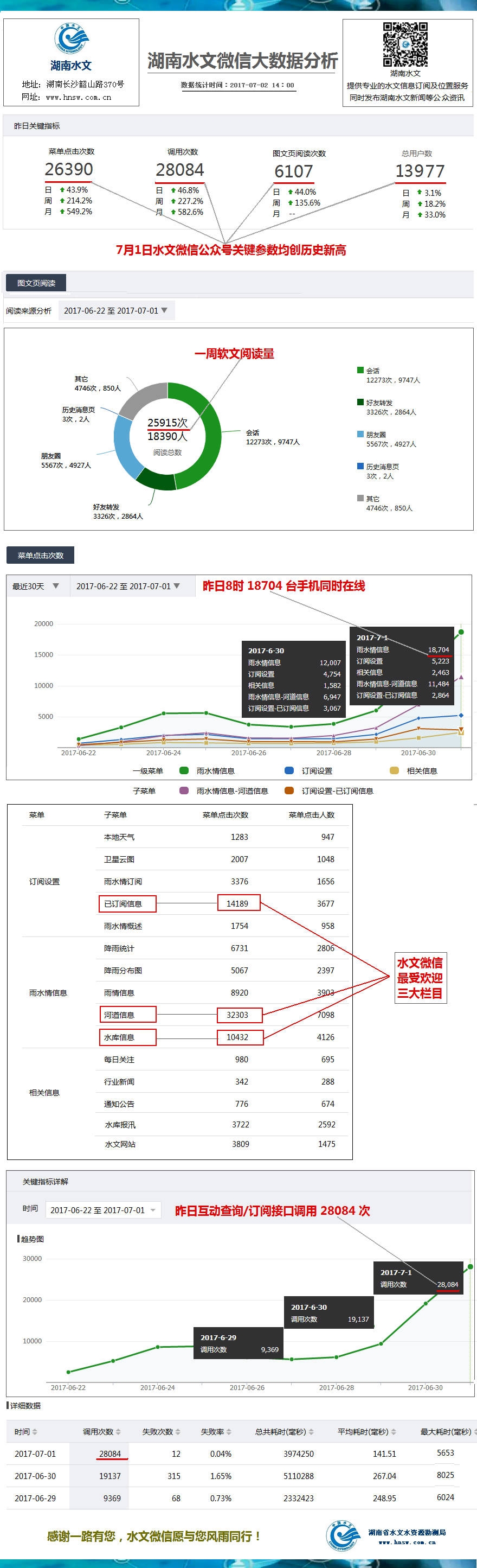Open date range dropdown beside 阅读来源分析
This screenshot has height=1568, width=477.
(116, 310)
